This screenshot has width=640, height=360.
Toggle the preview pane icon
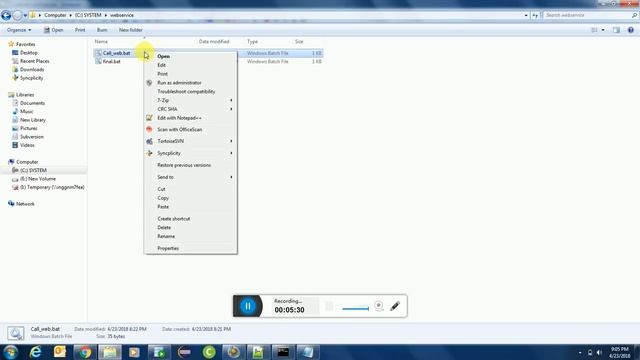[616, 30]
